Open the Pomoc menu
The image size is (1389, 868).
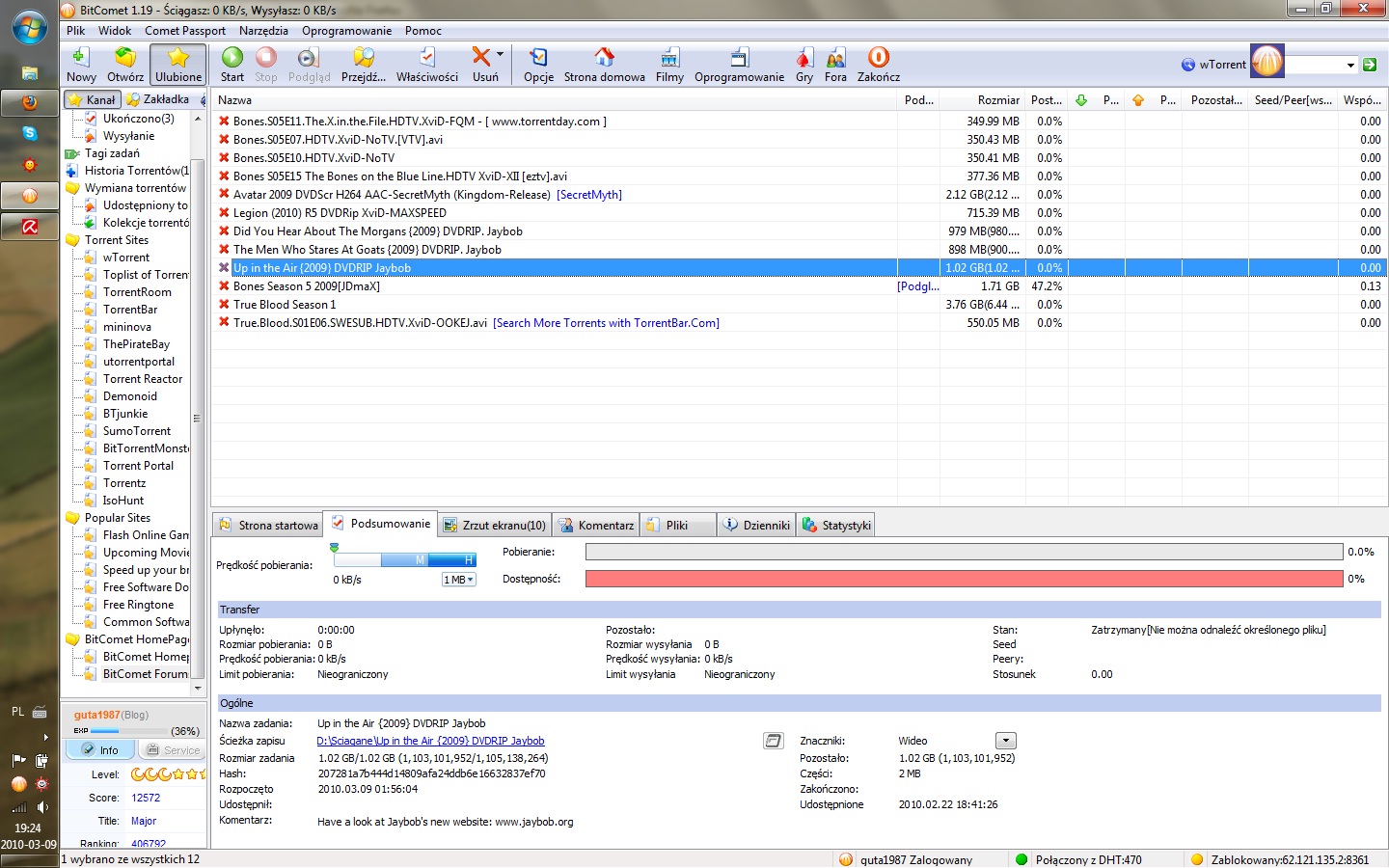coord(423,31)
